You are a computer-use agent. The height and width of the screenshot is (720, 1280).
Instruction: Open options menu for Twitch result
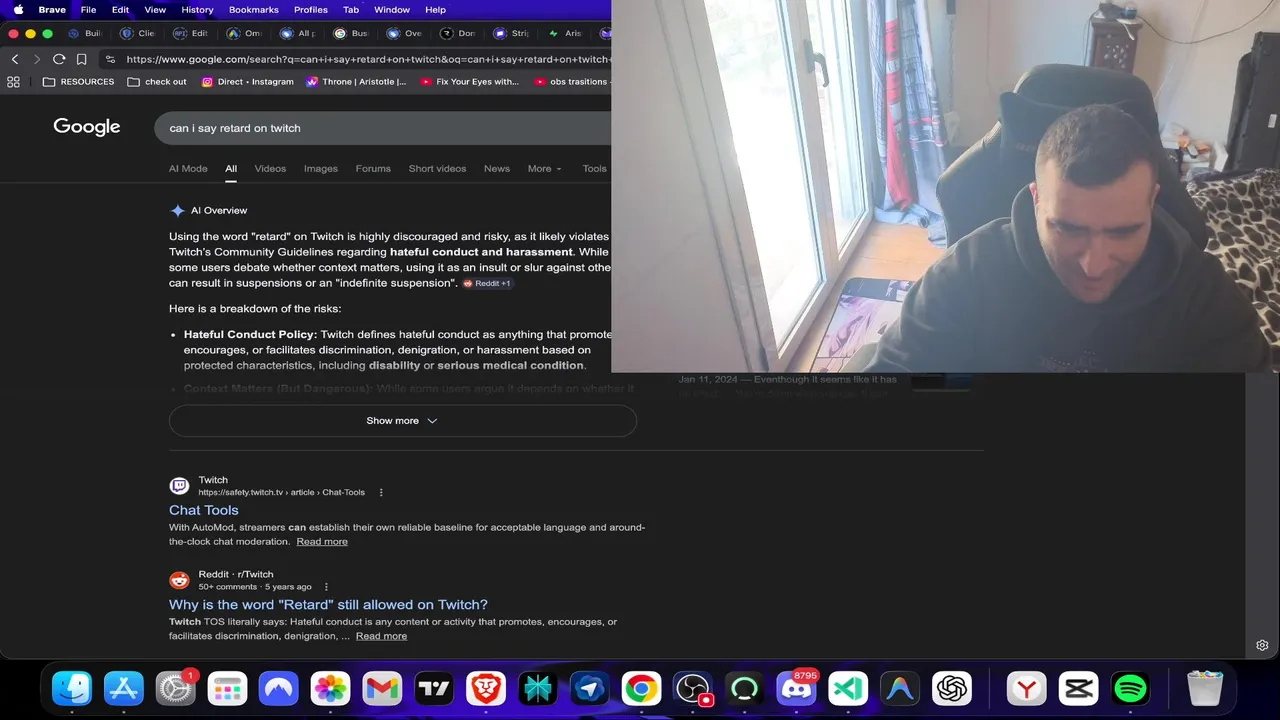pyautogui.click(x=381, y=492)
